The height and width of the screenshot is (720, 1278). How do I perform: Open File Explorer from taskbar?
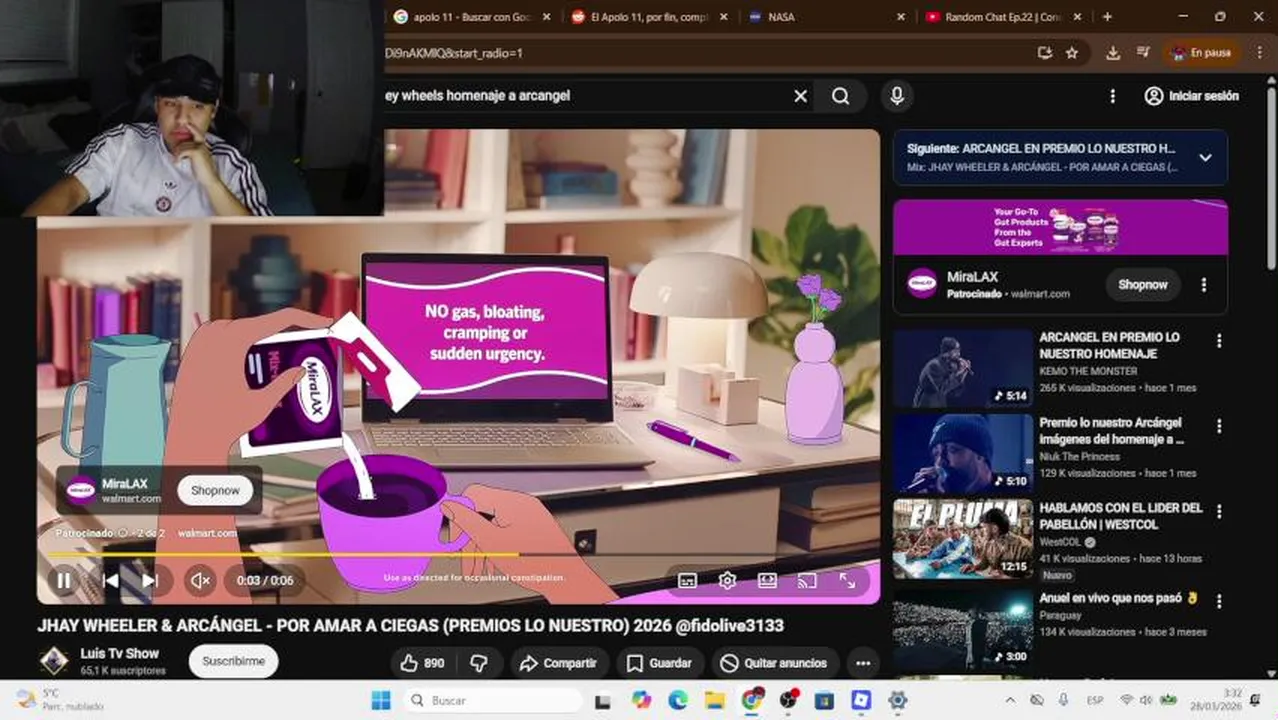pyautogui.click(x=714, y=700)
